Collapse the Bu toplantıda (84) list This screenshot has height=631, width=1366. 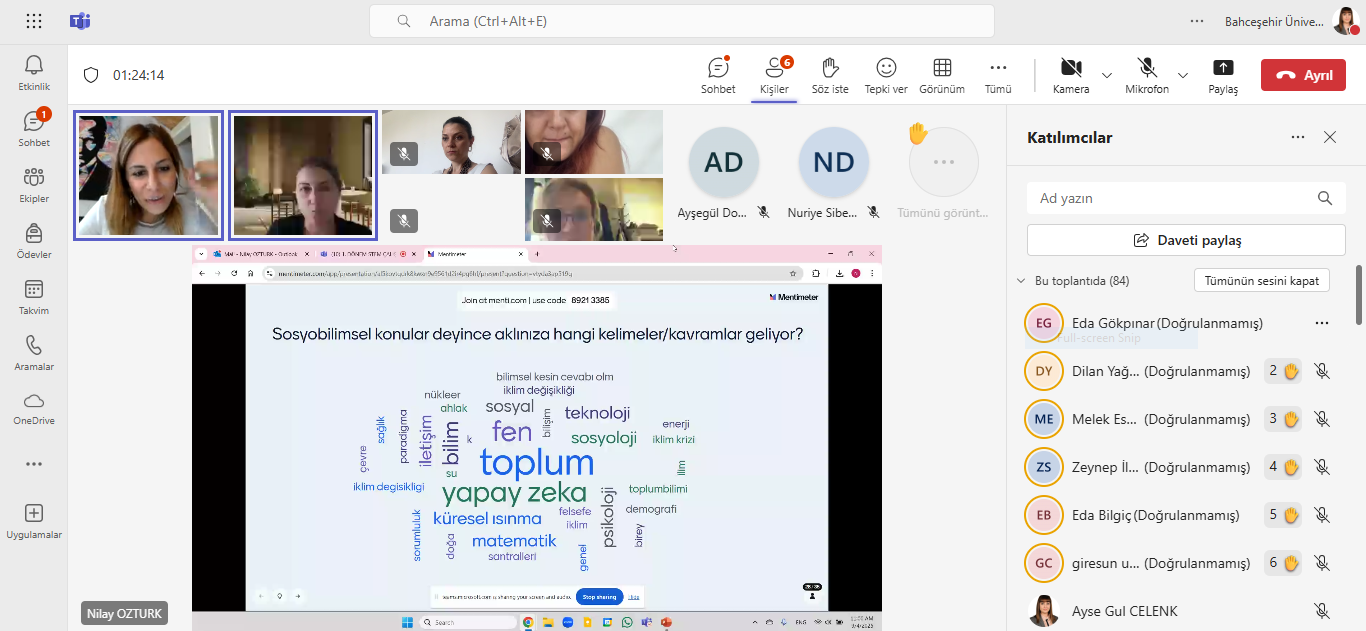1021,281
